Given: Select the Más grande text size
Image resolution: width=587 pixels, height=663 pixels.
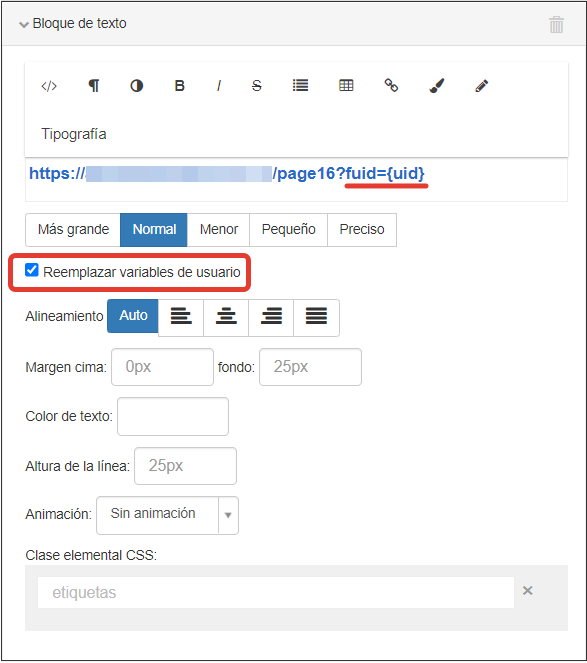Looking at the screenshot, I should [73, 230].
